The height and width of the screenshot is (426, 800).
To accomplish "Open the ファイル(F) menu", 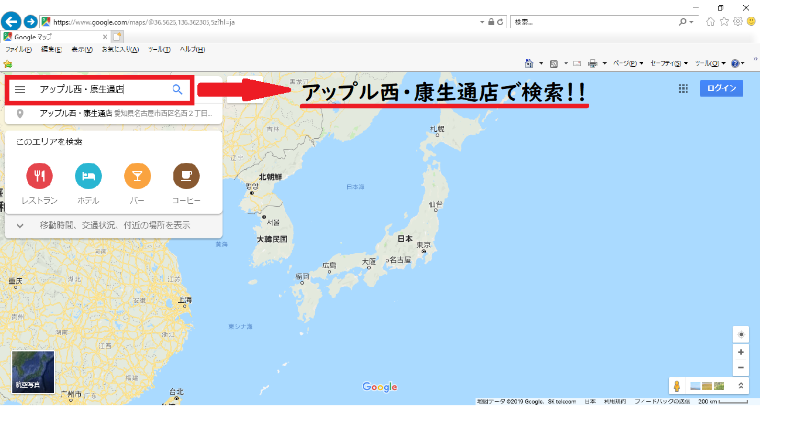I will [x=18, y=49].
